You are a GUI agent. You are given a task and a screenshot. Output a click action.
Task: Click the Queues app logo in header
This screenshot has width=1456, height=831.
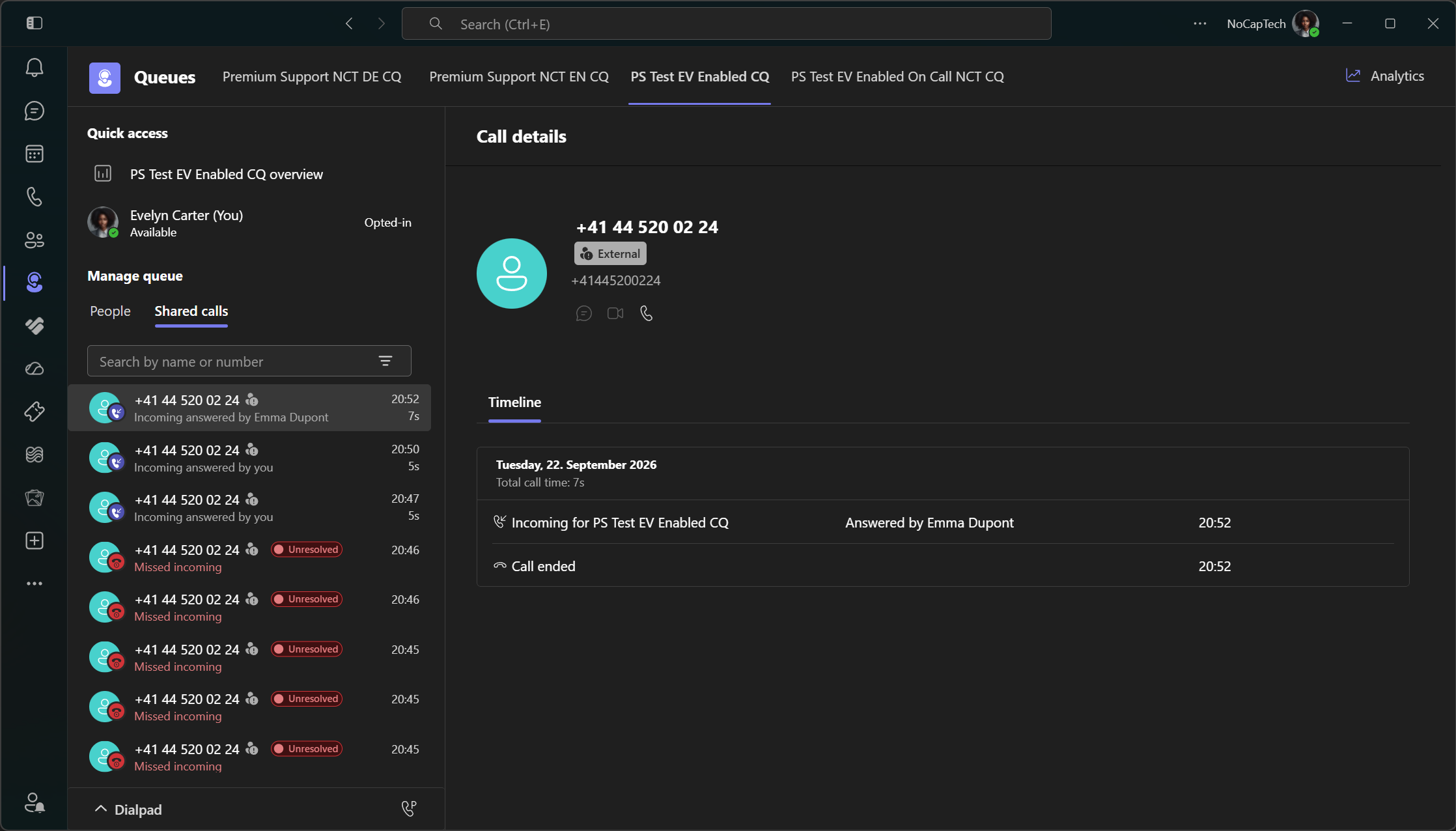point(105,77)
